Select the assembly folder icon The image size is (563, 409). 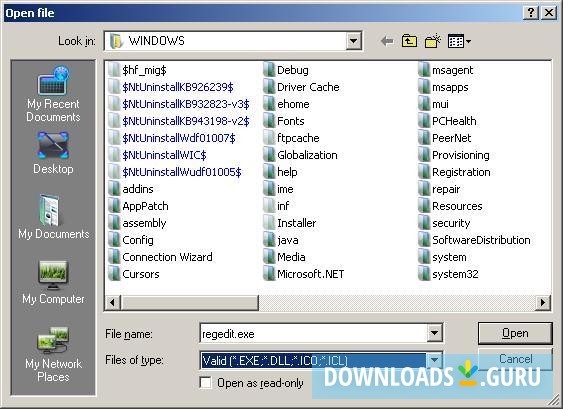pyautogui.click(x=114, y=223)
